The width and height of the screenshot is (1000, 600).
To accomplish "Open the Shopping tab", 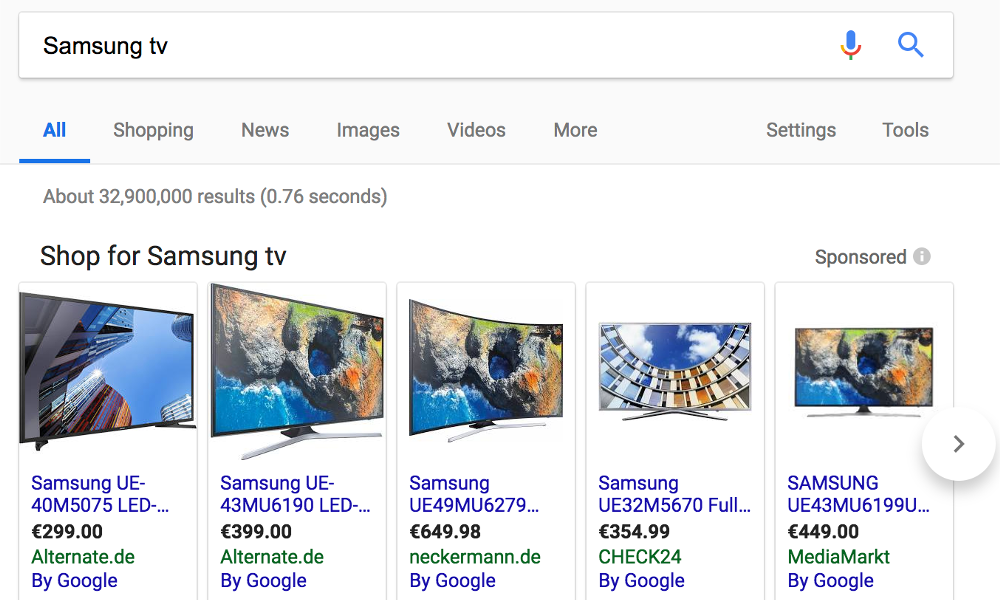I will [153, 130].
